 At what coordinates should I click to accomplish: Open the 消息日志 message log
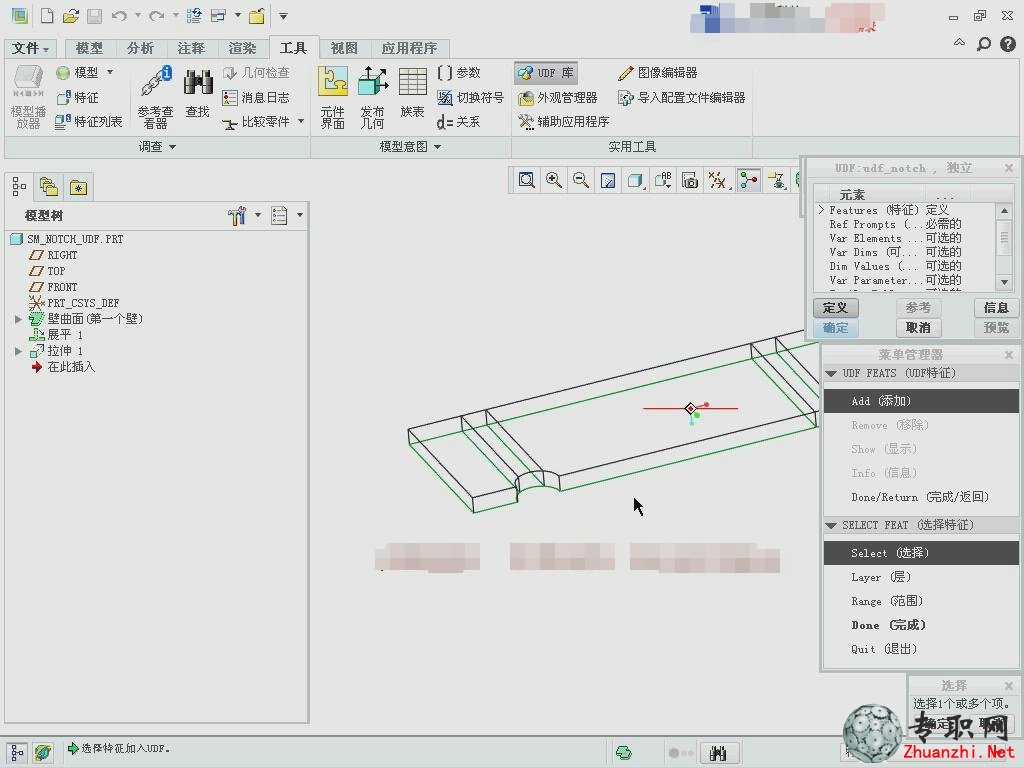256,98
